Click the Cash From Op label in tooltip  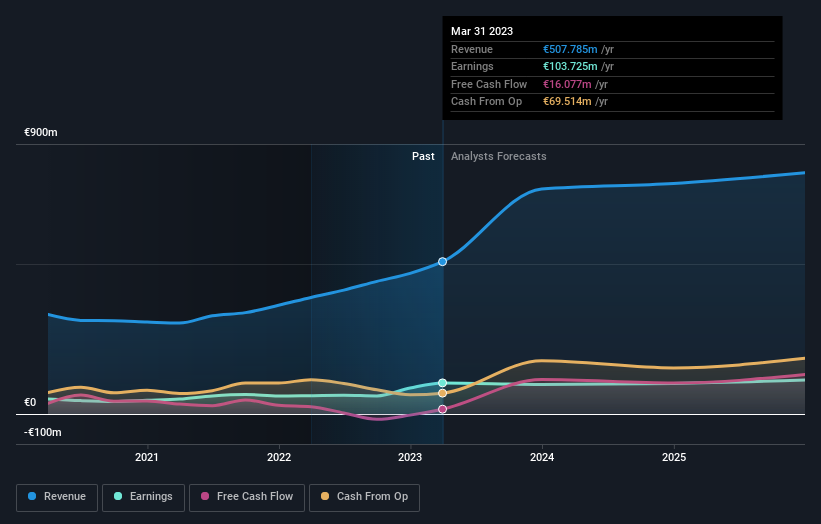pyautogui.click(x=486, y=102)
